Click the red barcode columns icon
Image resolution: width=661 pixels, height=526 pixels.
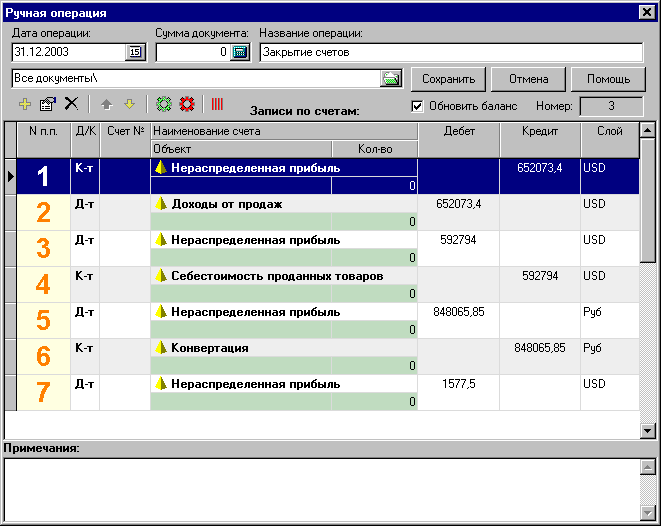217,104
